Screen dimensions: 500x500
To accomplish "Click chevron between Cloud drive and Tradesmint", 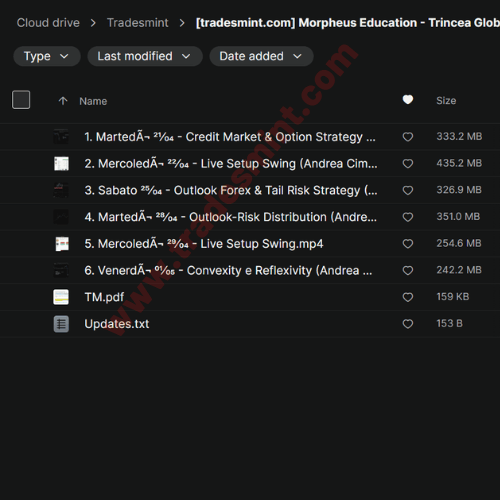I will point(93,23).
